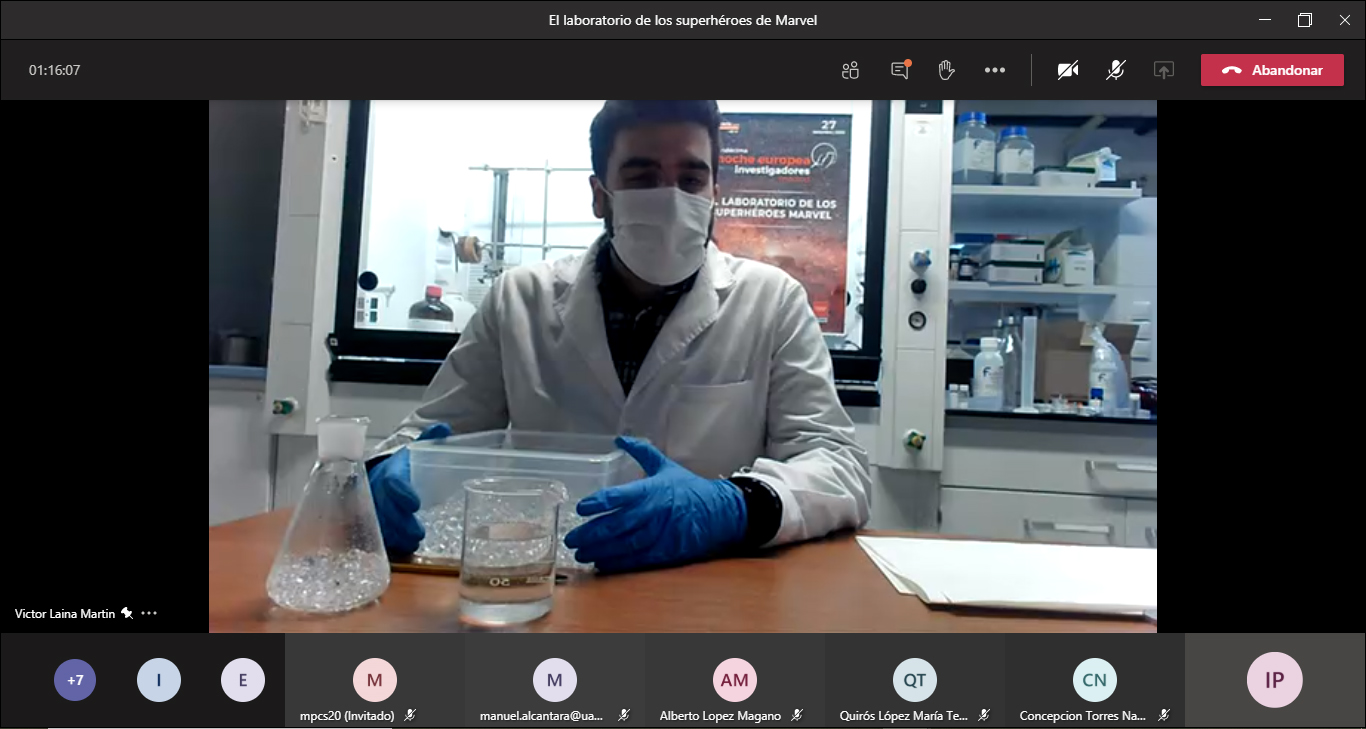Select the Quirós López María participant tile
Image resolution: width=1366 pixels, height=729 pixels.
click(x=914, y=681)
